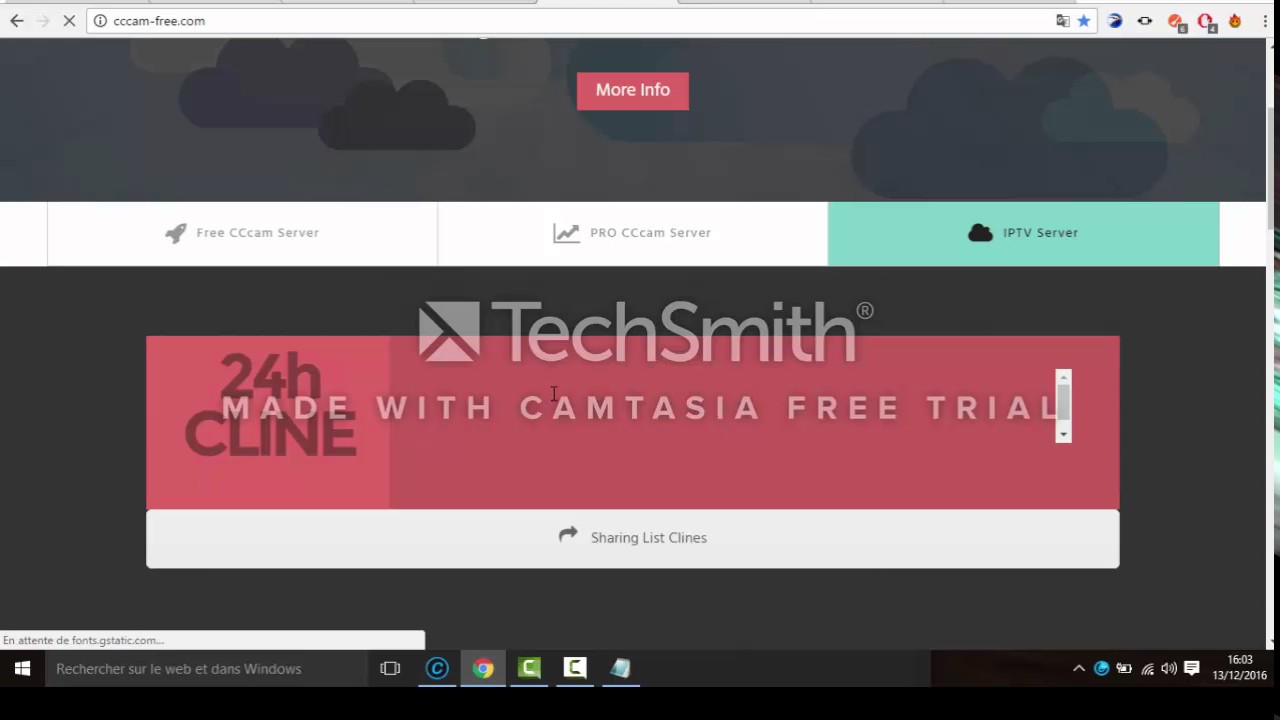The width and height of the screenshot is (1280, 720).
Task: Open the blue C app on the taskbar
Action: coord(437,668)
